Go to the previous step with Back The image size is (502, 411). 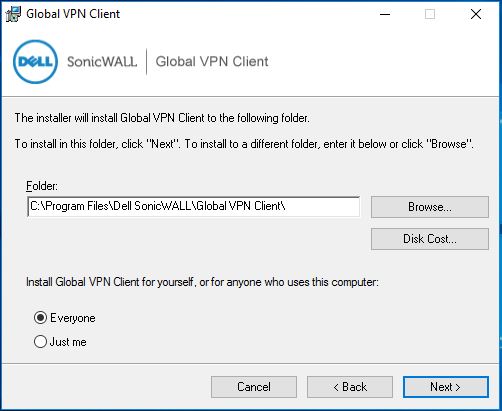pyautogui.click(x=350, y=387)
